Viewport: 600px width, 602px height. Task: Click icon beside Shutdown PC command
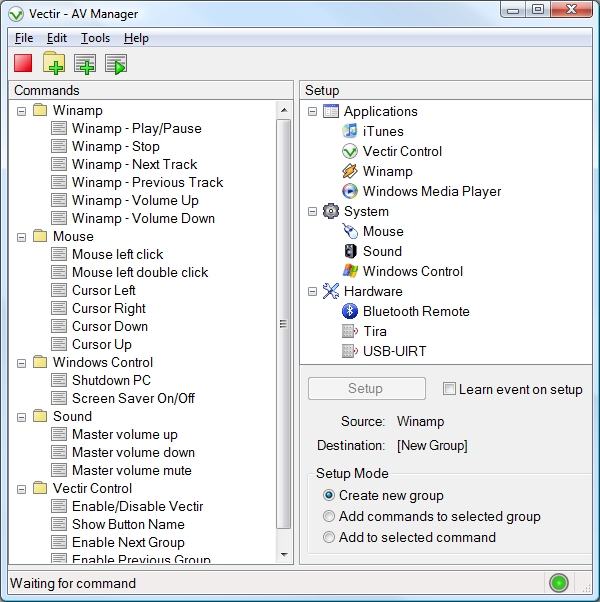point(59,380)
